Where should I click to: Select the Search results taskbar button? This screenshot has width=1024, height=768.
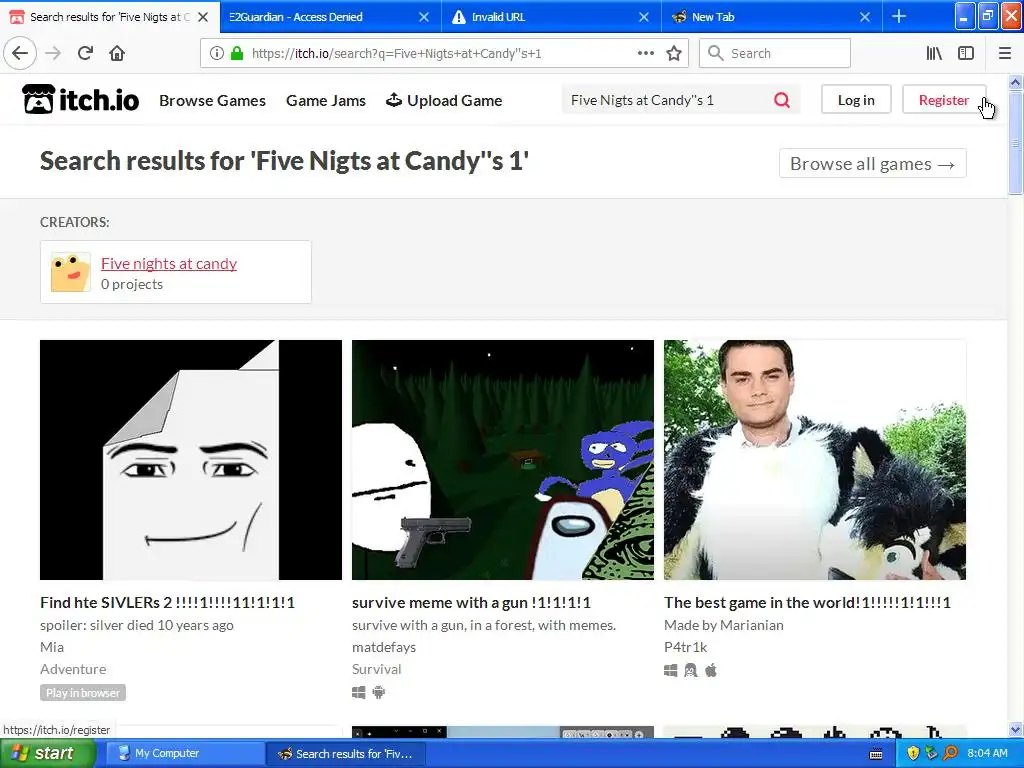(346, 754)
